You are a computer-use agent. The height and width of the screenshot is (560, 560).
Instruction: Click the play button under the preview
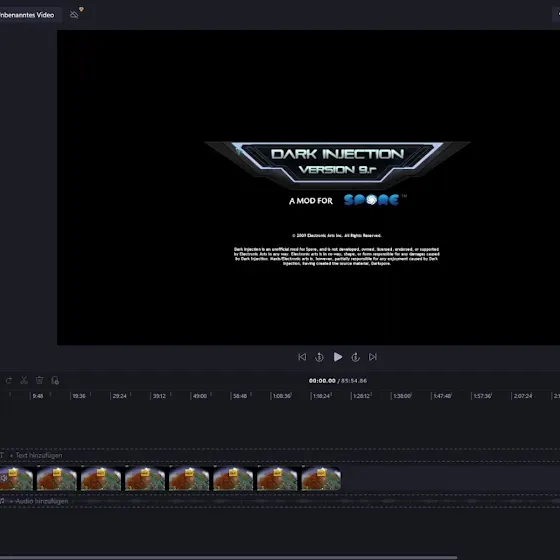pyautogui.click(x=338, y=357)
